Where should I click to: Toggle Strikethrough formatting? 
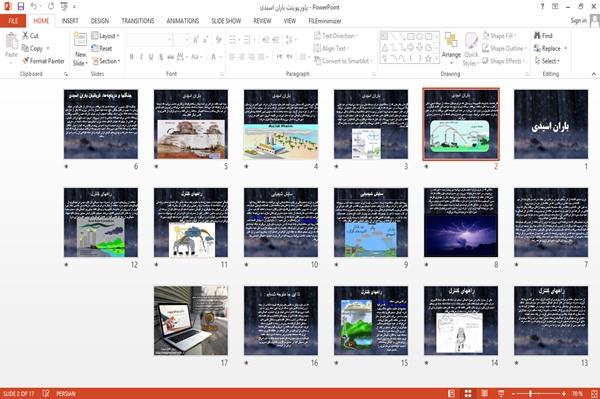click(171, 57)
